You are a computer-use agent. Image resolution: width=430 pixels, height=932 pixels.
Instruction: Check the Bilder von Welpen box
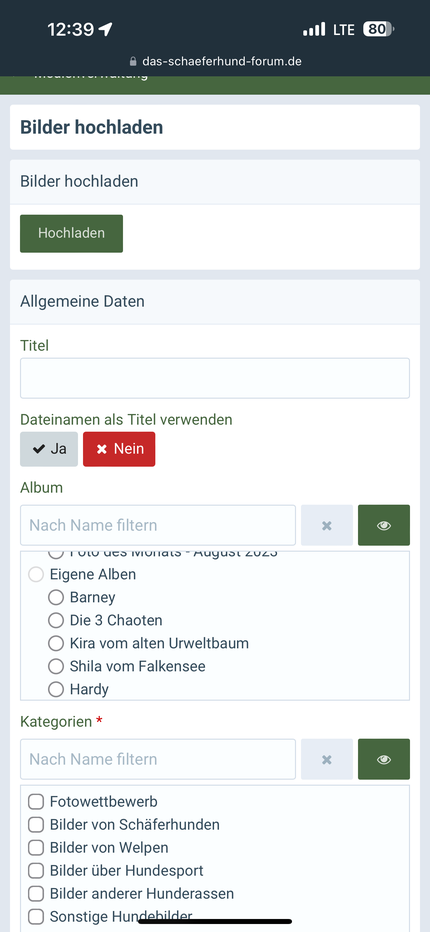(36, 848)
